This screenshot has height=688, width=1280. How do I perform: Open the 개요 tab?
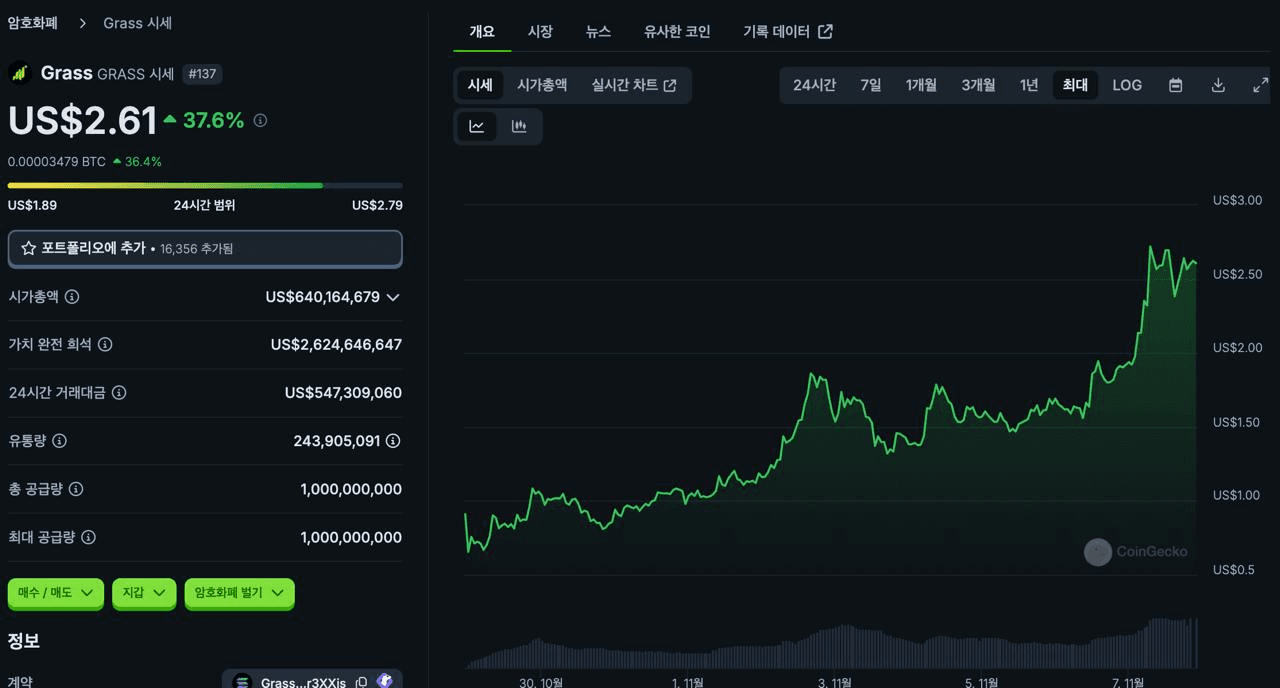pos(482,31)
